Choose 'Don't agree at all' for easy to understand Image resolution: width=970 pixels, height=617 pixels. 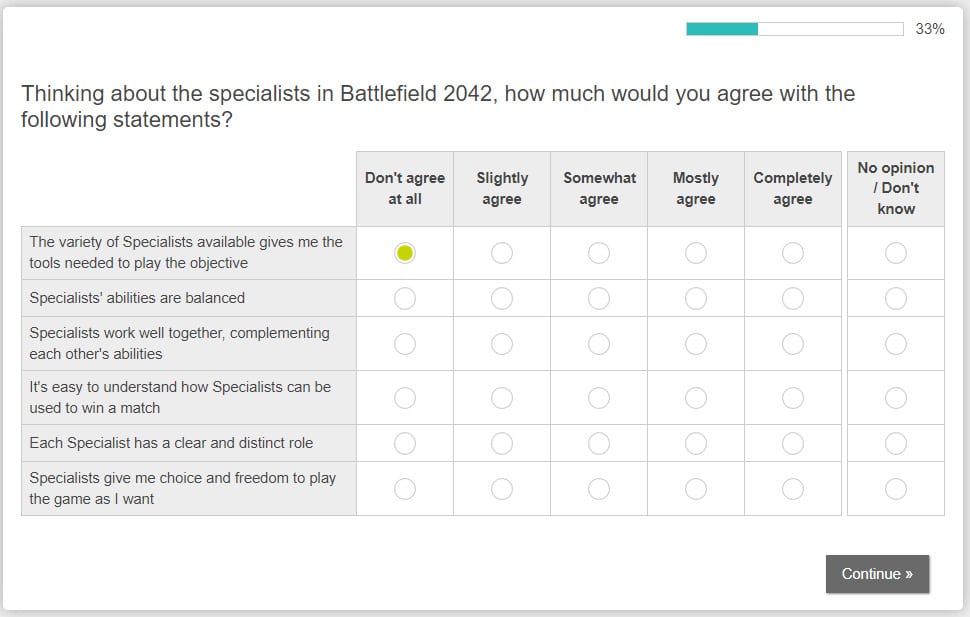[x=405, y=397]
